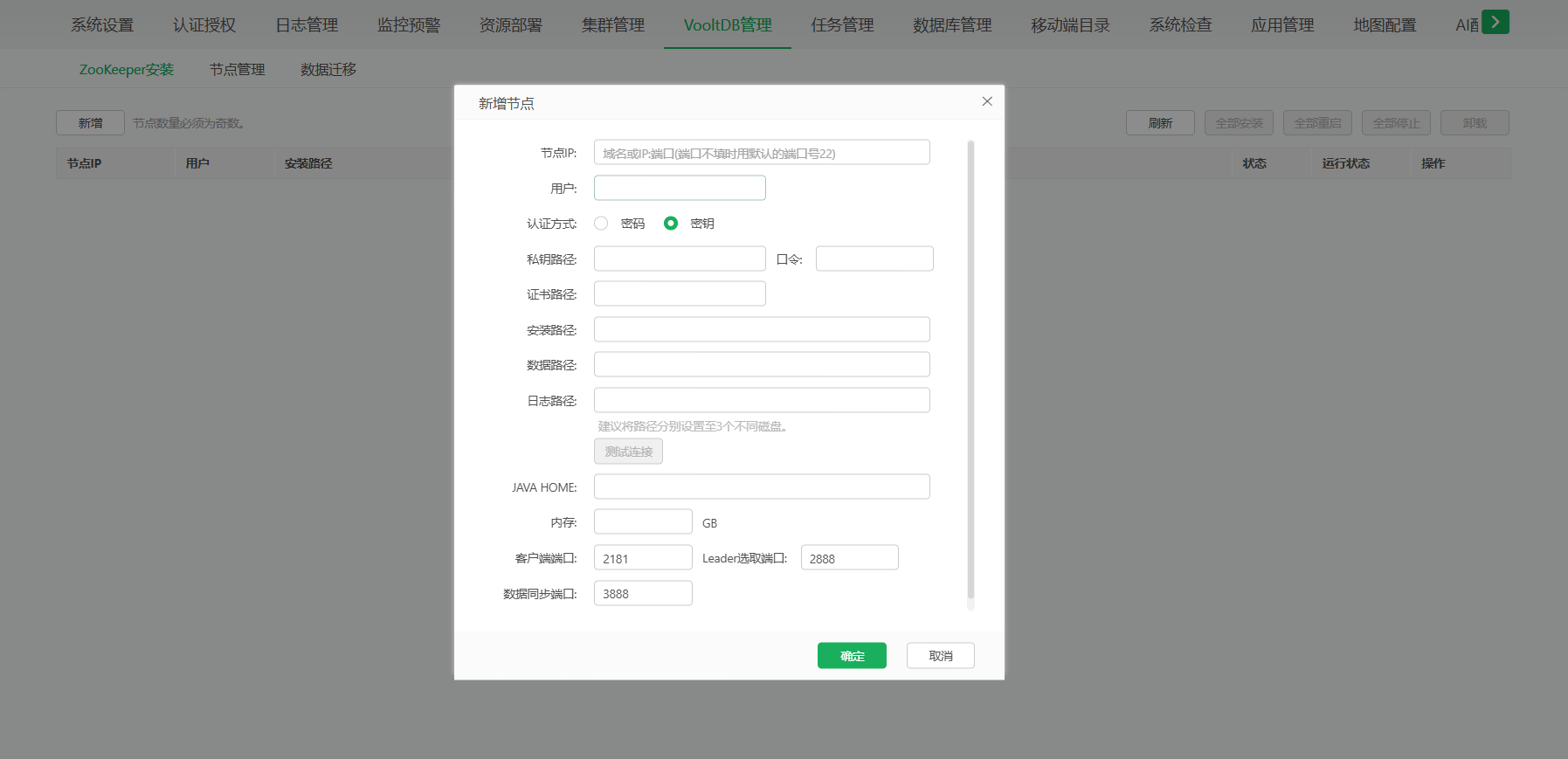Click the 口令 input field

click(x=874, y=259)
